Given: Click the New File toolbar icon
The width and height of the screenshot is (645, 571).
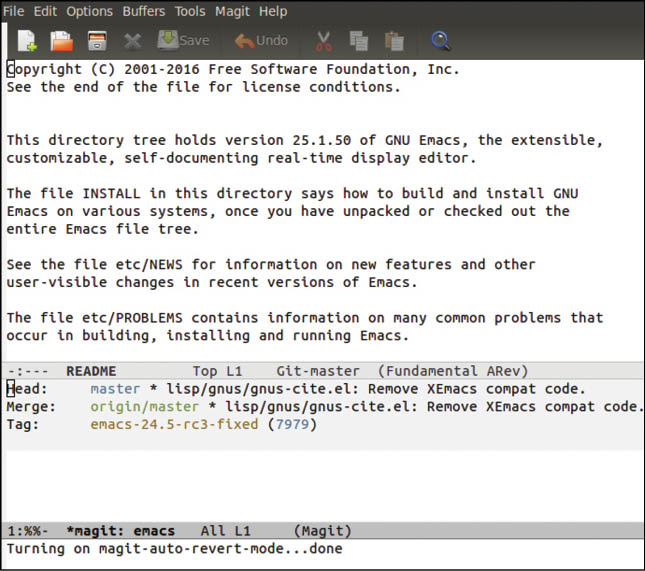Looking at the screenshot, I should coord(27,41).
